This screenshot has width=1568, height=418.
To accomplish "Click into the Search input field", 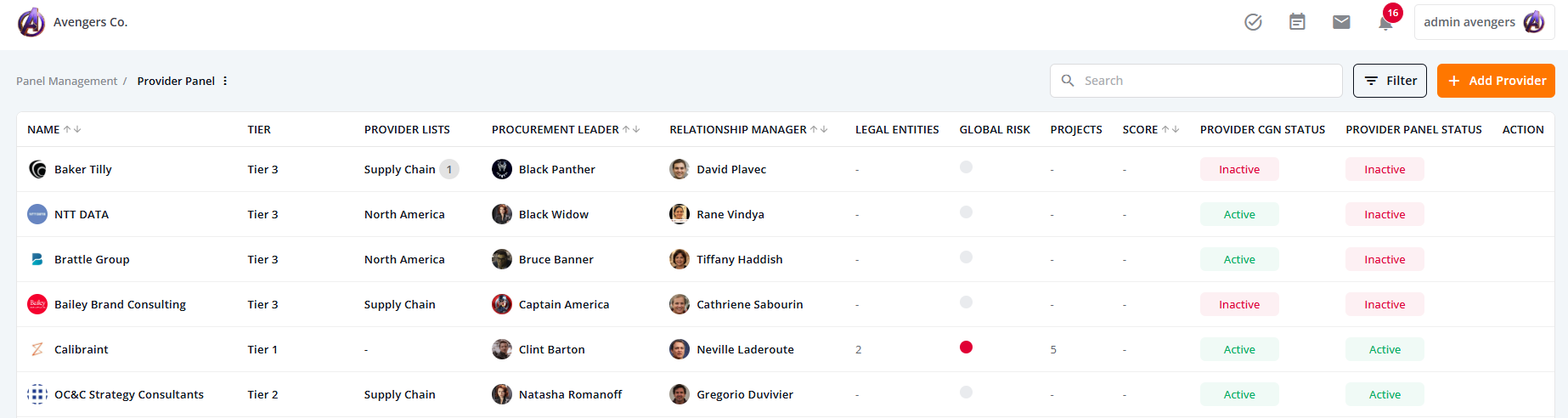I will click(1196, 81).
